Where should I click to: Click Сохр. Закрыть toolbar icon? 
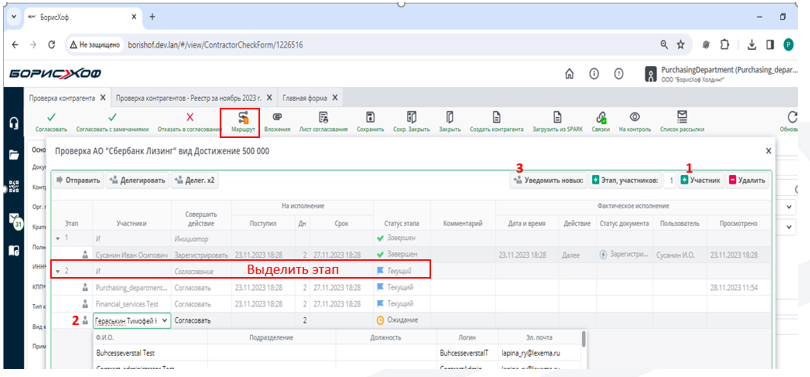click(x=411, y=117)
